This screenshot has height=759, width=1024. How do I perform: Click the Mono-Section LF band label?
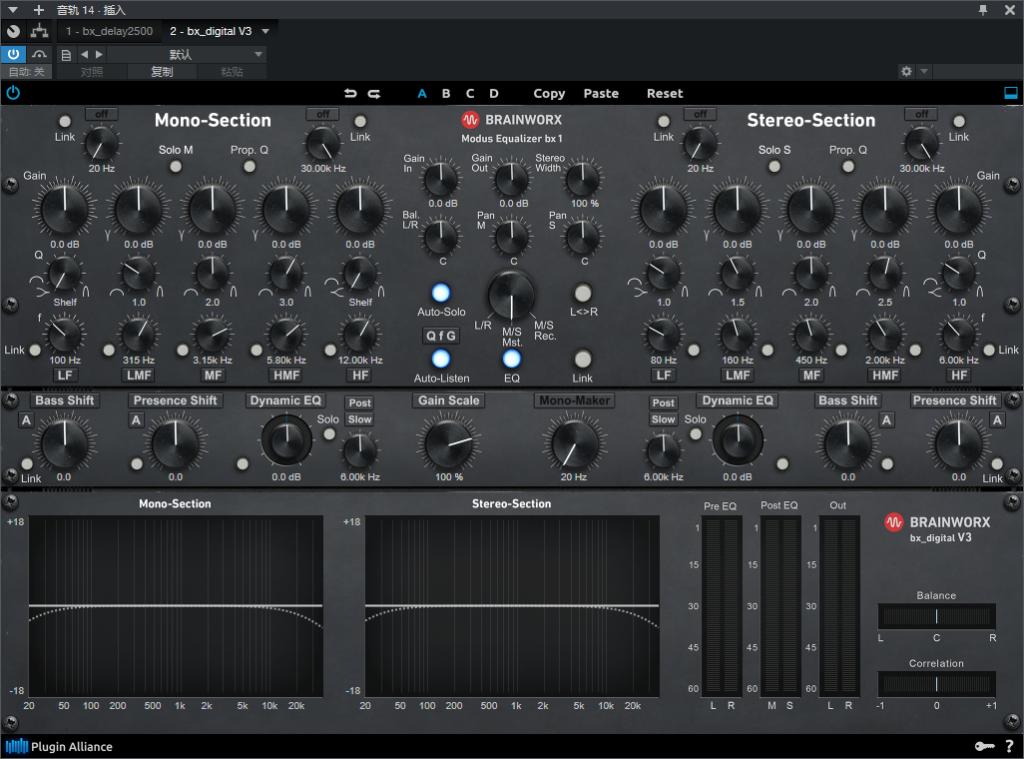coord(65,375)
